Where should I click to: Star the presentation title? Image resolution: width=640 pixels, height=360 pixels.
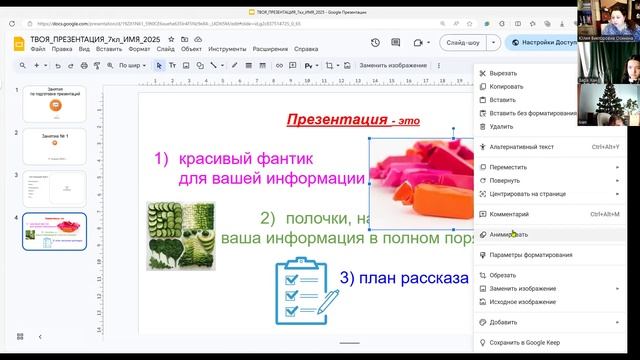pyautogui.click(x=171, y=39)
